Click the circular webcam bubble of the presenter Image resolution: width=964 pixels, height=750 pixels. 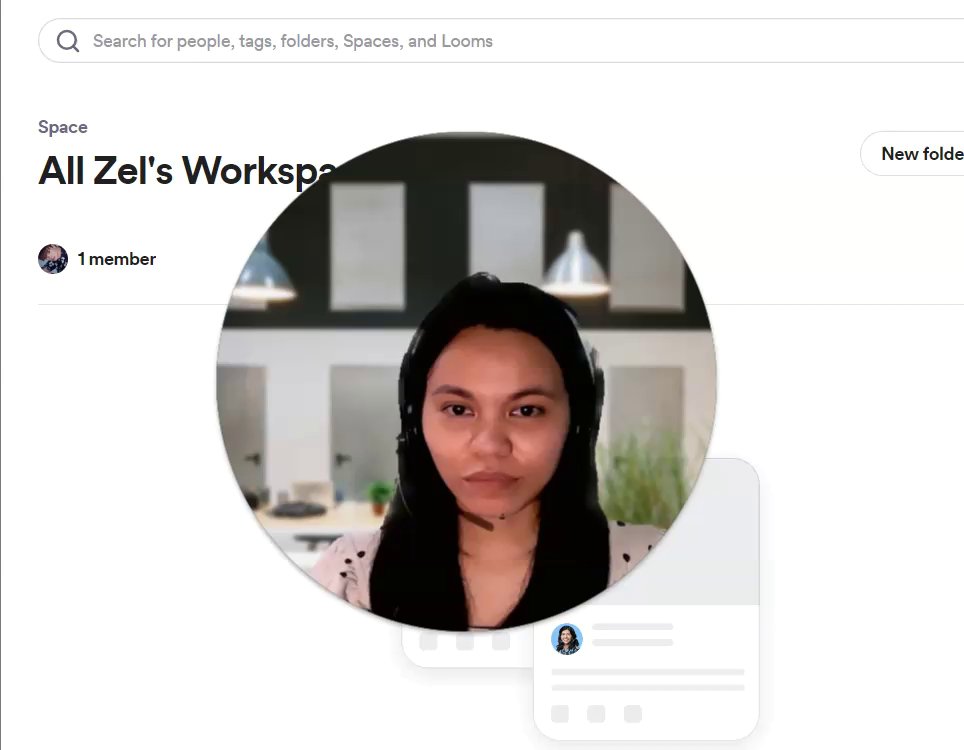coord(467,382)
